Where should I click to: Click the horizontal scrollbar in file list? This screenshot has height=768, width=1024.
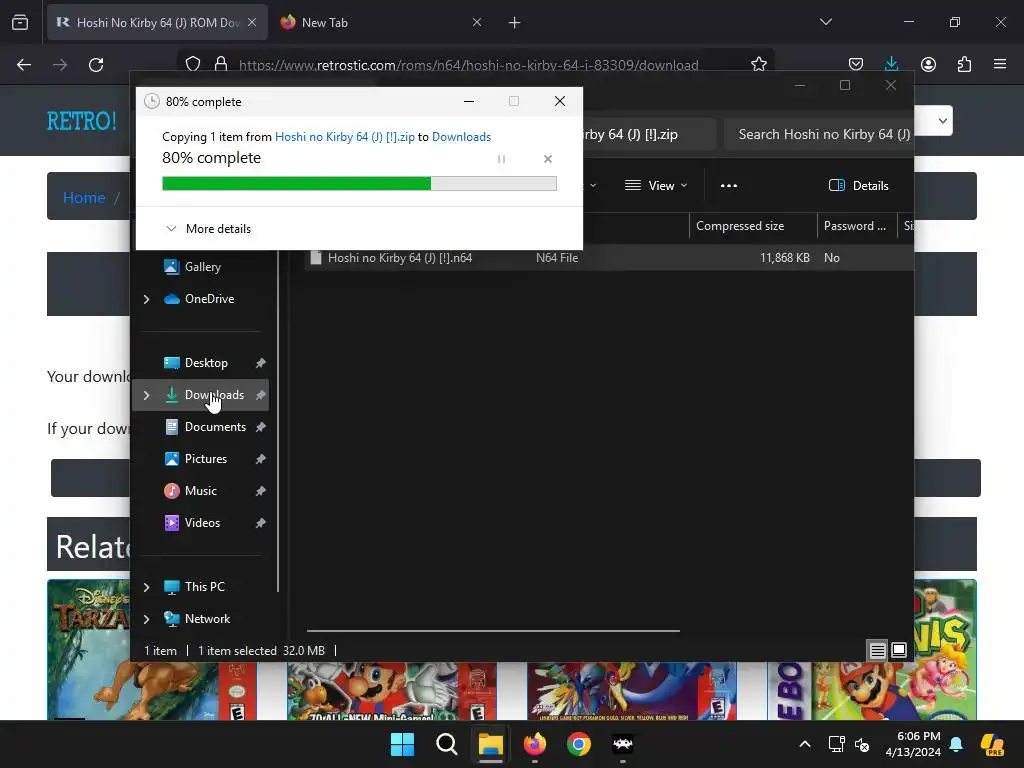493,631
